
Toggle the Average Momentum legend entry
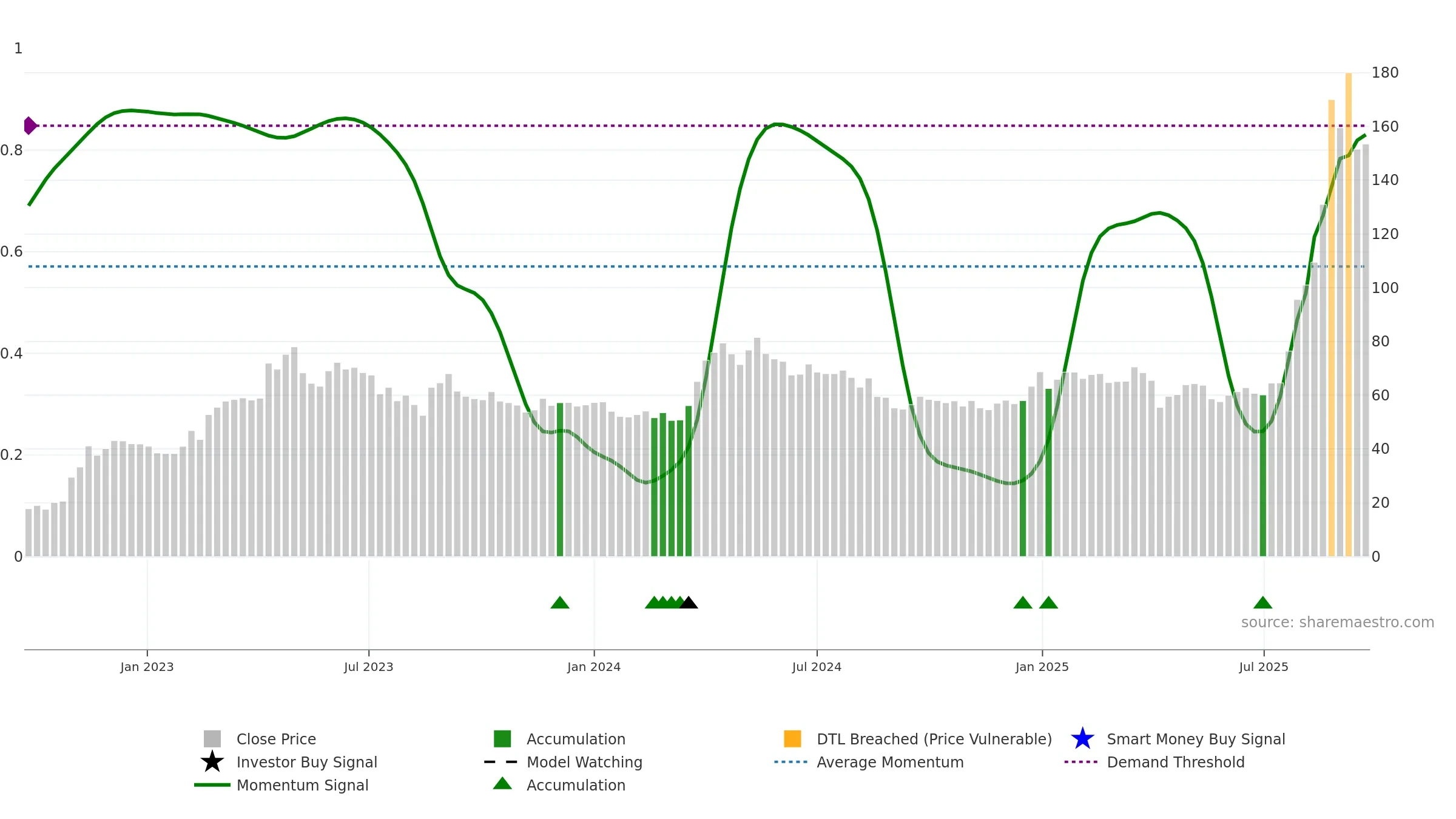coord(890,762)
